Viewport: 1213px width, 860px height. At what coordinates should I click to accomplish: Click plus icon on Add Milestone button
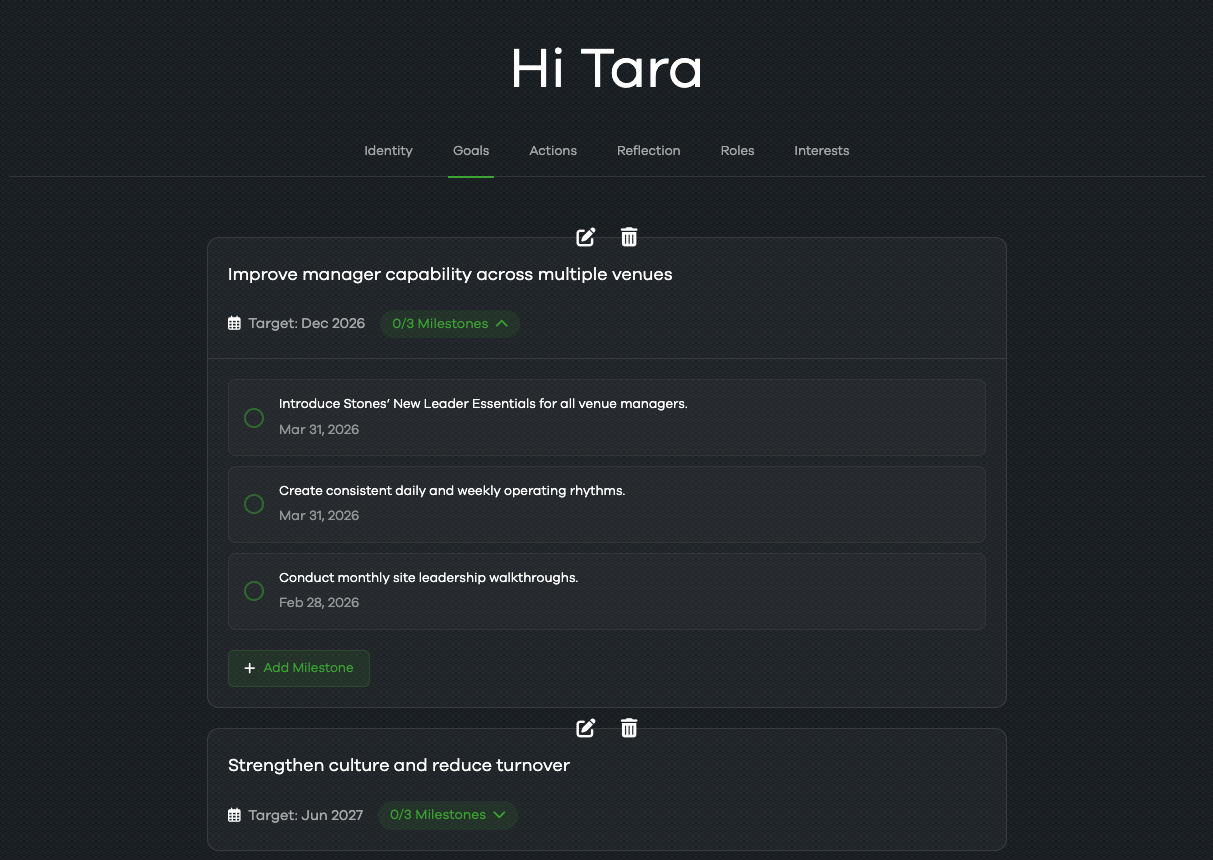coord(250,668)
